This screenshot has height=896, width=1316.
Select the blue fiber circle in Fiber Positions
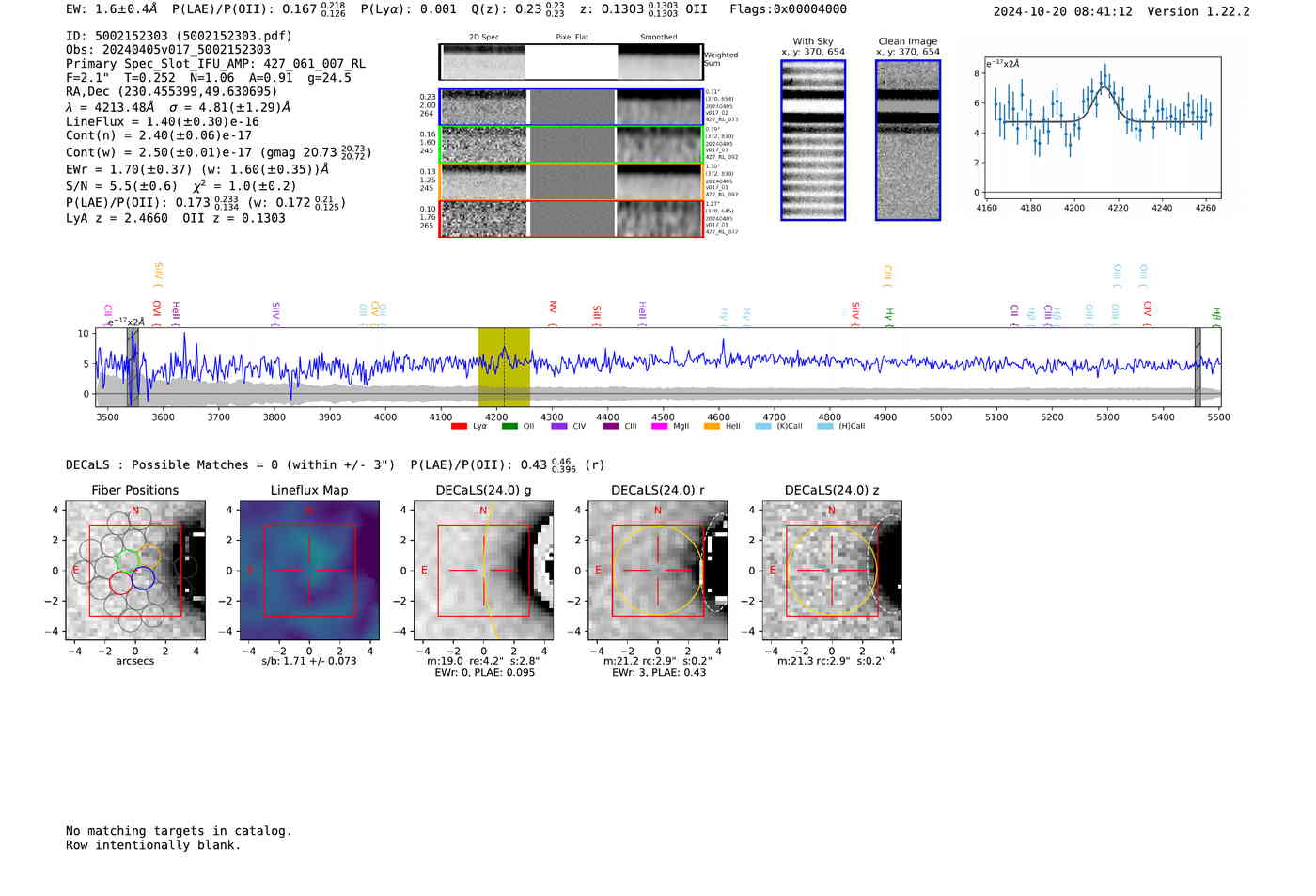coord(143,578)
